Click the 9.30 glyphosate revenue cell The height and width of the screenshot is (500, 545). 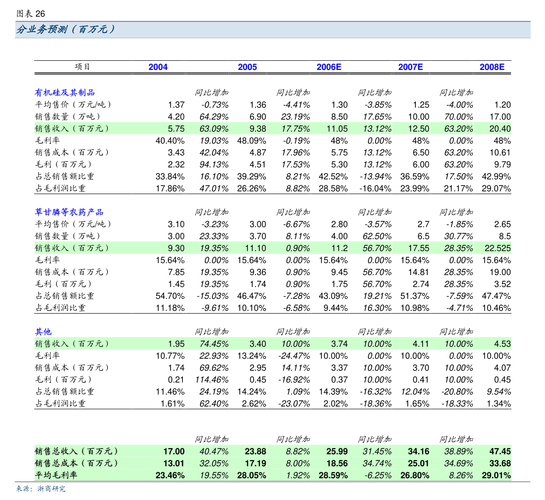(176, 248)
